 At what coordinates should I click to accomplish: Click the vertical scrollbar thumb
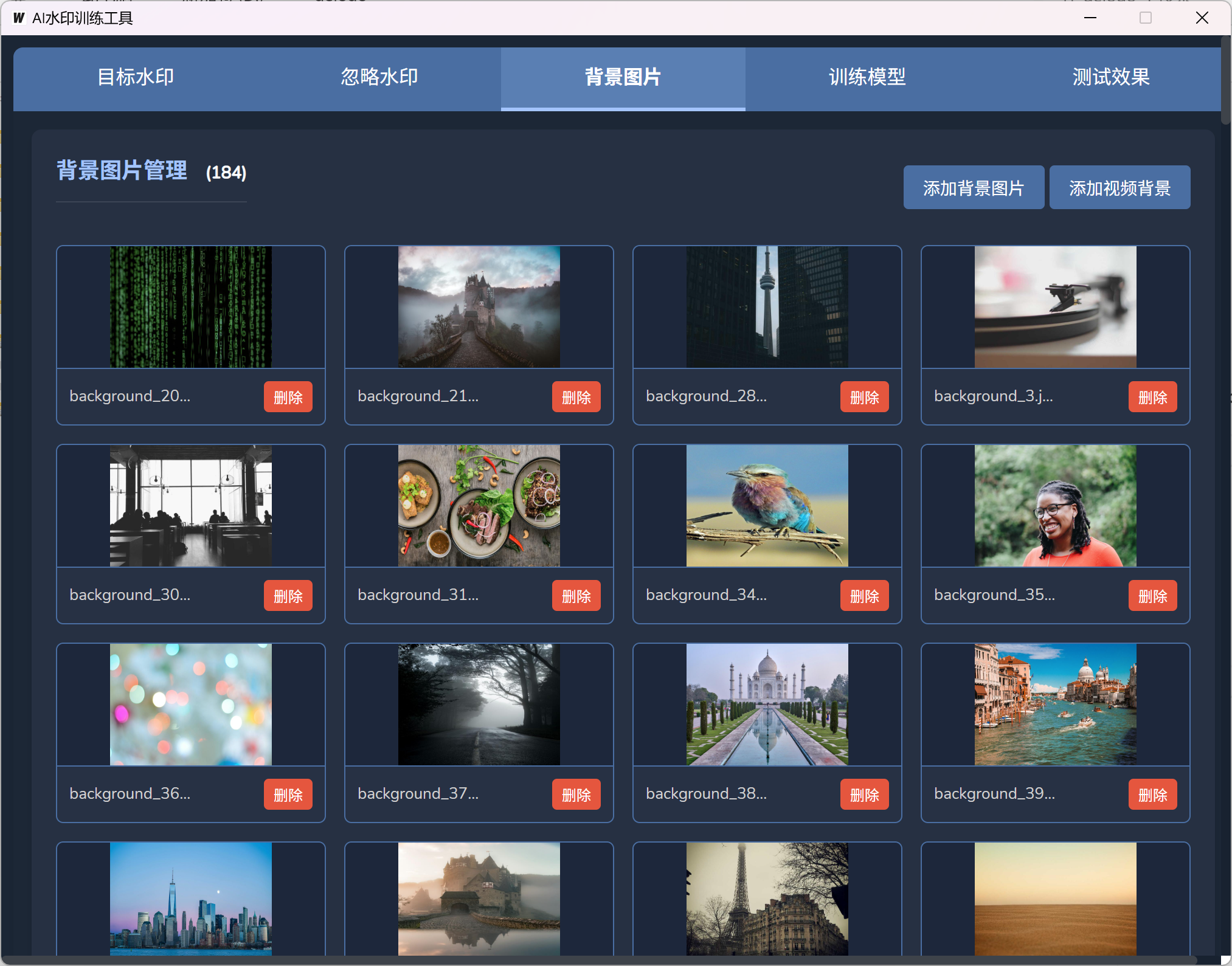(x=1226, y=79)
